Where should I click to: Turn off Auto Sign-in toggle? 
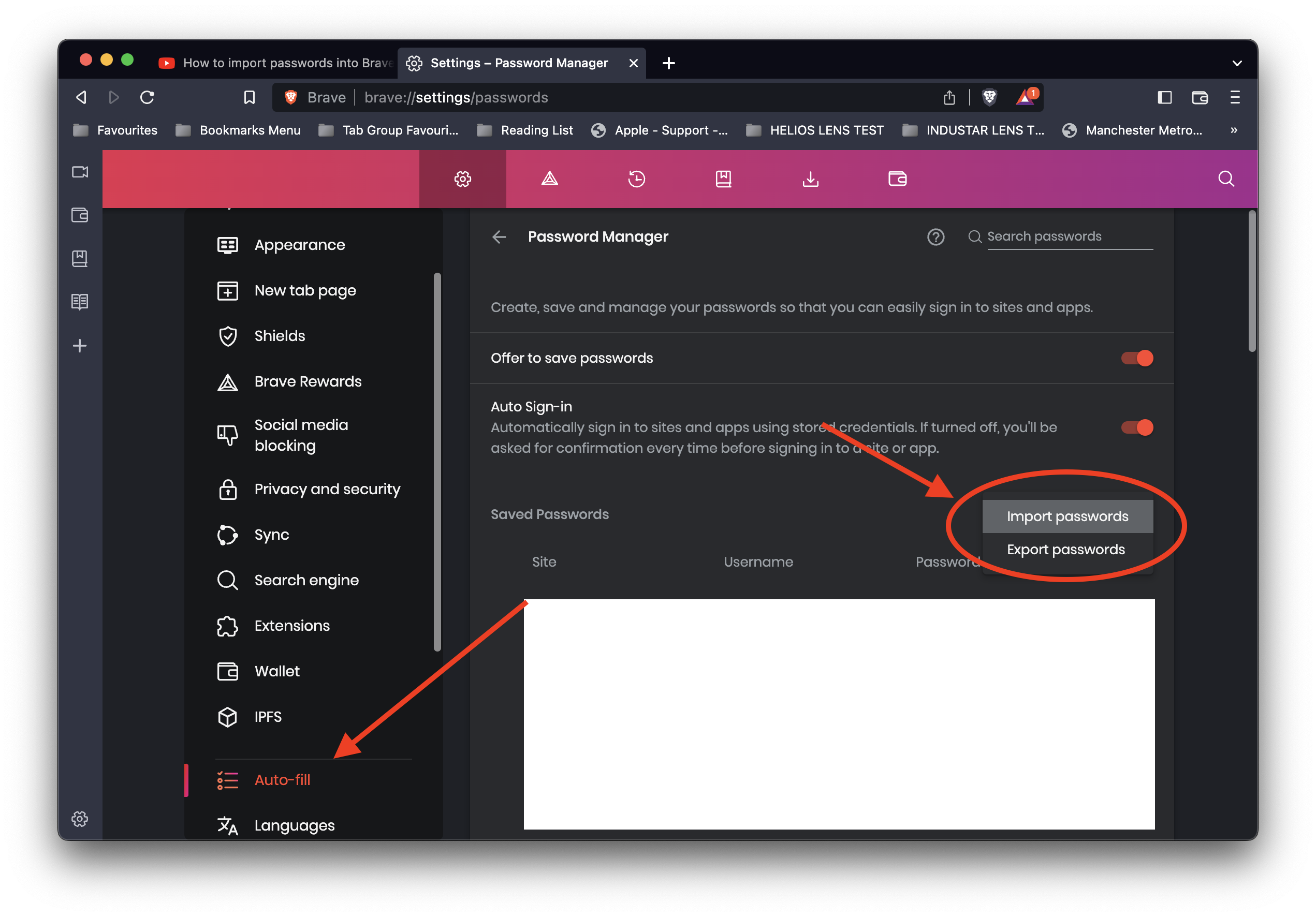click(x=1136, y=427)
